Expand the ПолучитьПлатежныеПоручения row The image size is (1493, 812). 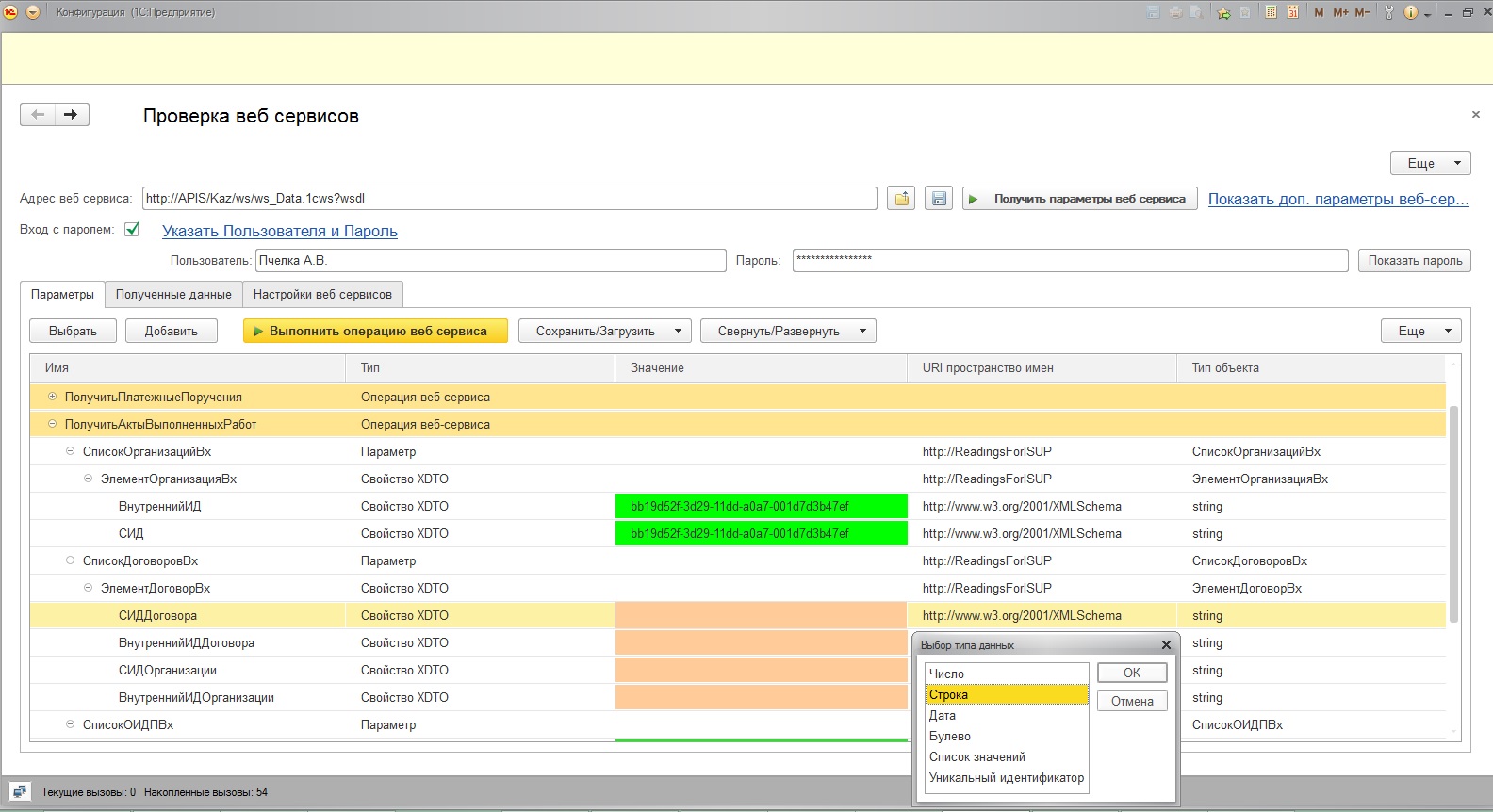tap(52, 397)
